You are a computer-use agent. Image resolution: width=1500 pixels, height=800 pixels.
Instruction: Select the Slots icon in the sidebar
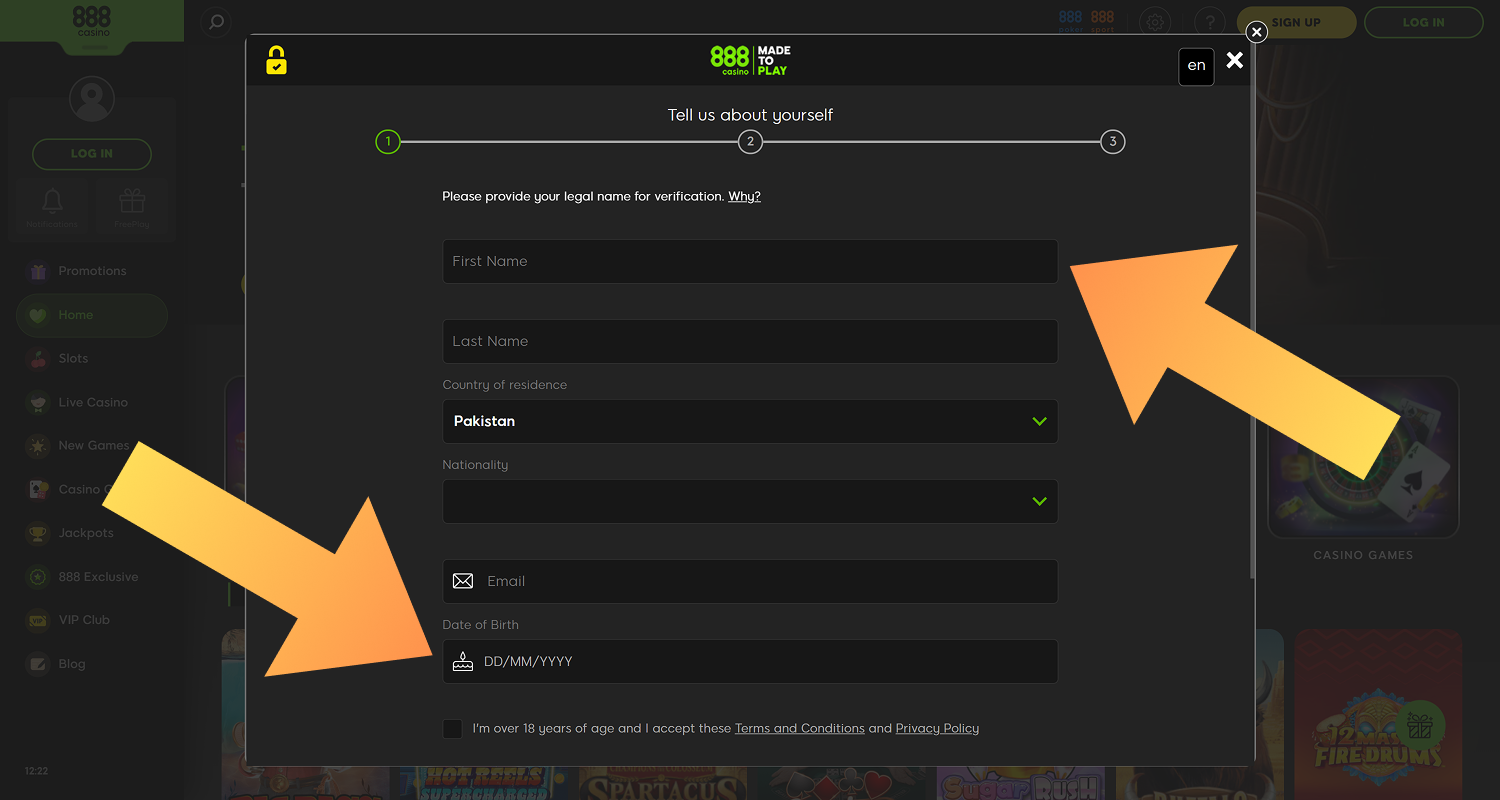point(37,358)
